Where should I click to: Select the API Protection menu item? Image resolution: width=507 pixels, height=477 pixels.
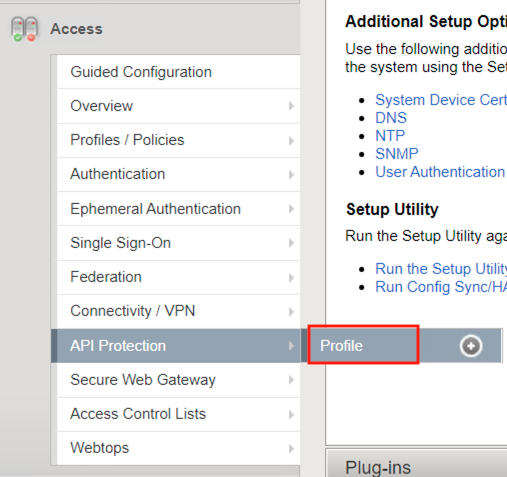click(x=176, y=346)
